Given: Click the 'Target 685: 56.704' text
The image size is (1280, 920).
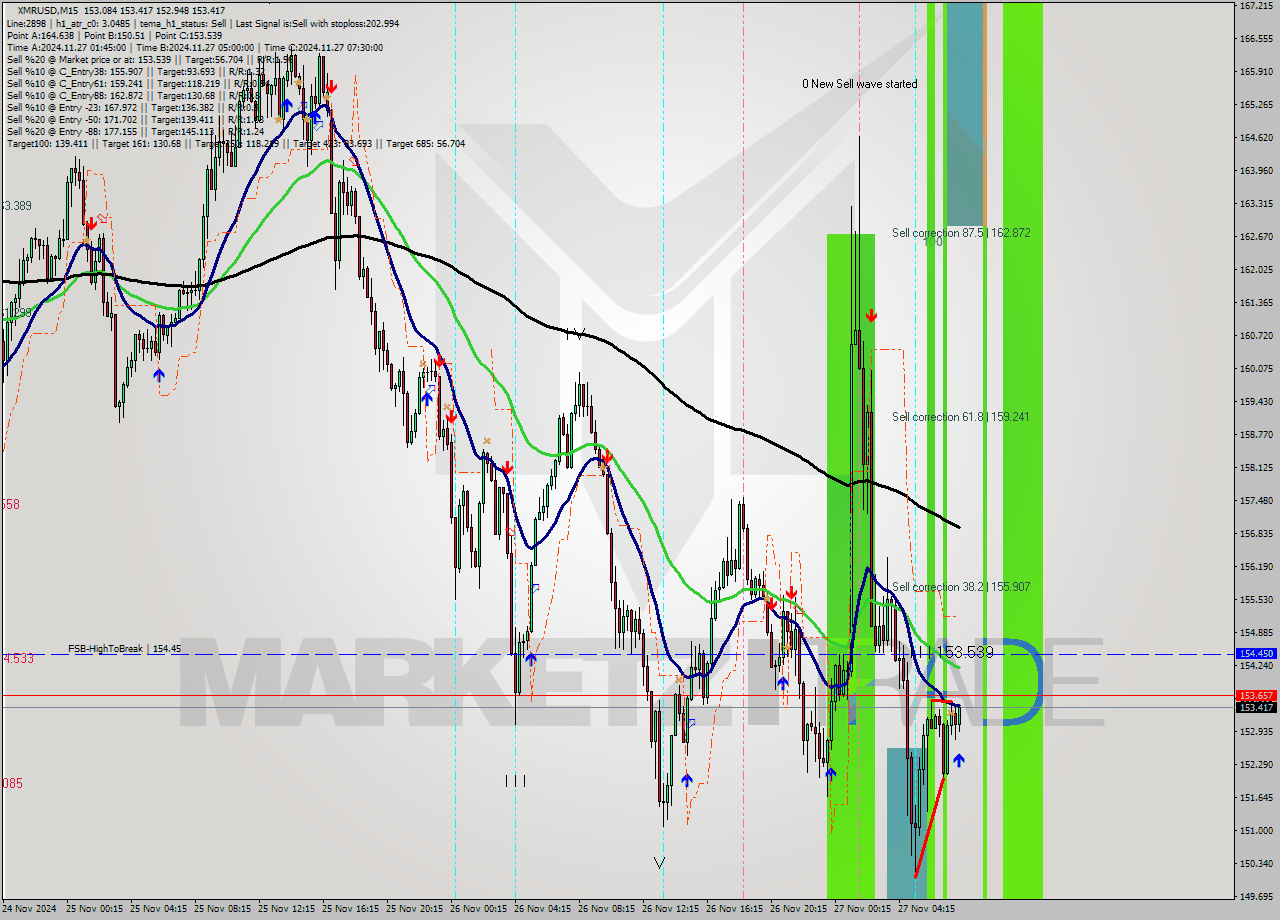Looking at the screenshot, I should pyautogui.click(x=426, y=143).
